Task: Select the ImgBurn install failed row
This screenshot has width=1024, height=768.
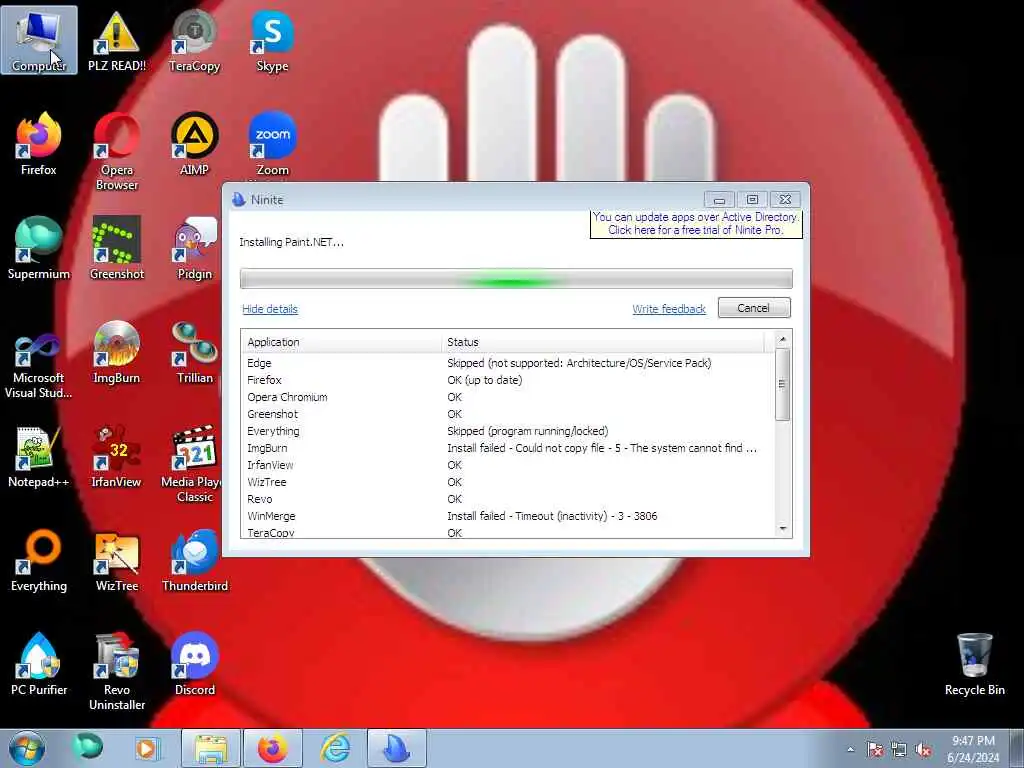Action: (x=508, y=447)
